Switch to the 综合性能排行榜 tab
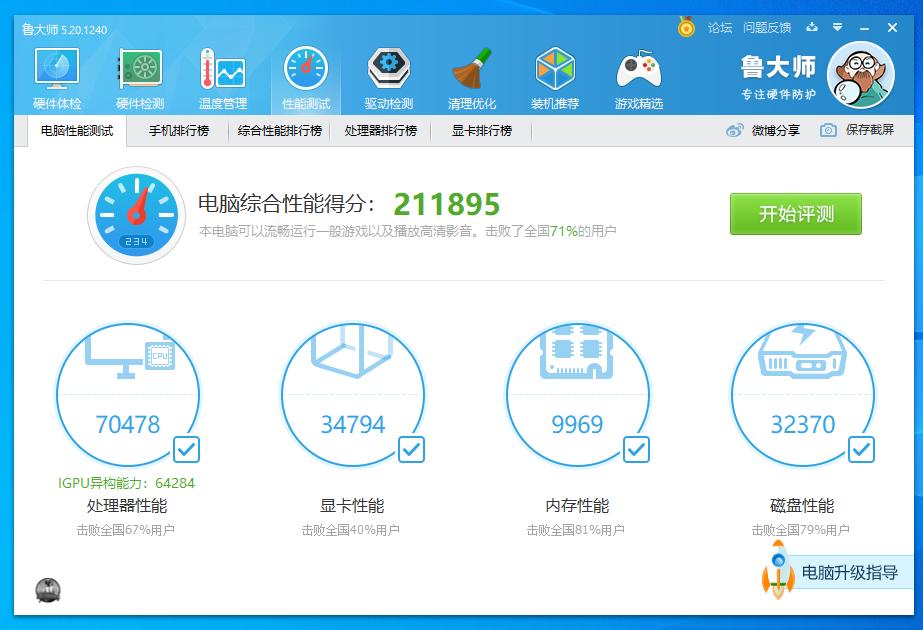 280,131
